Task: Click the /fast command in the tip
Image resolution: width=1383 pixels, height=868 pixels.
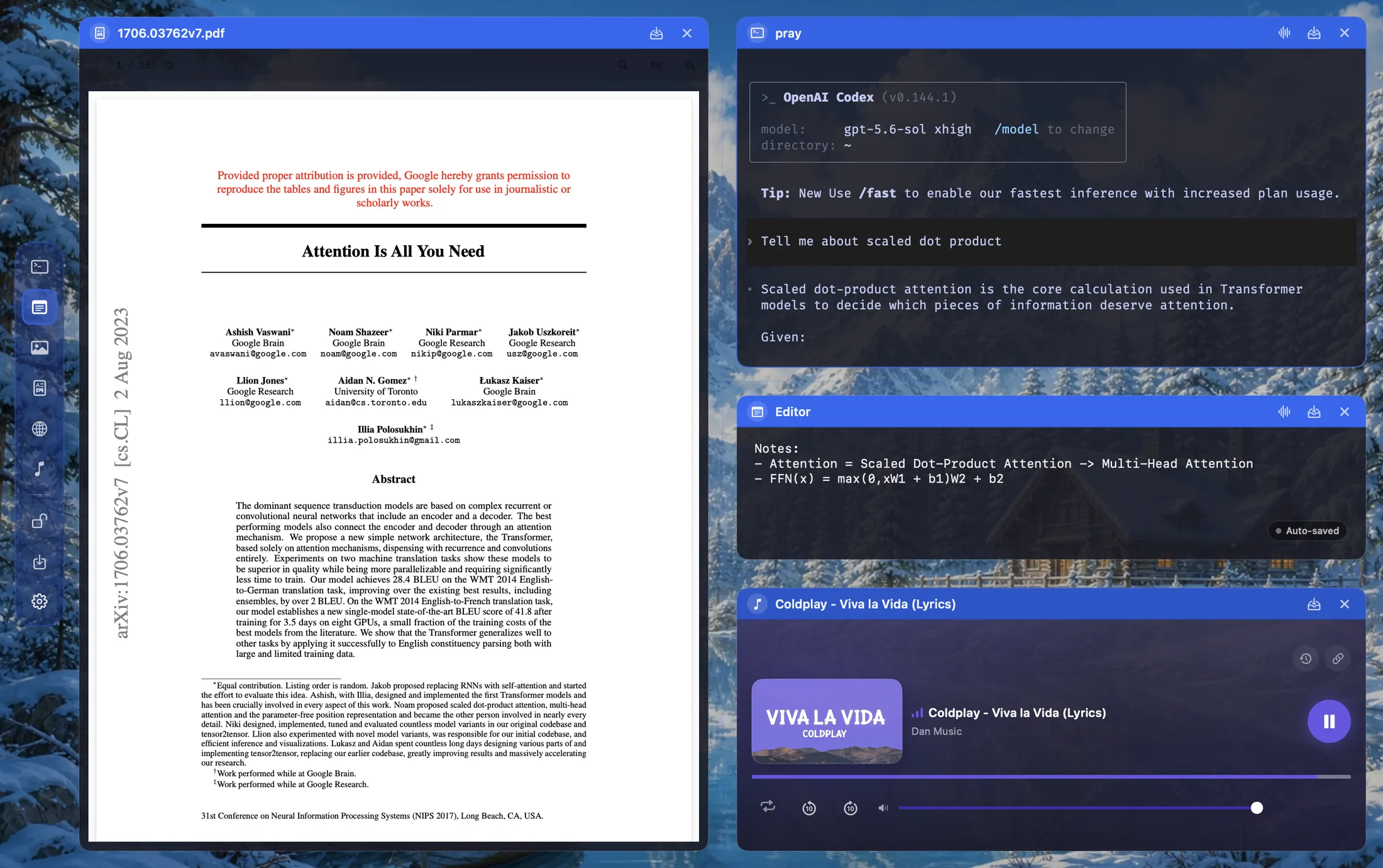Action: tap(877, 194)
